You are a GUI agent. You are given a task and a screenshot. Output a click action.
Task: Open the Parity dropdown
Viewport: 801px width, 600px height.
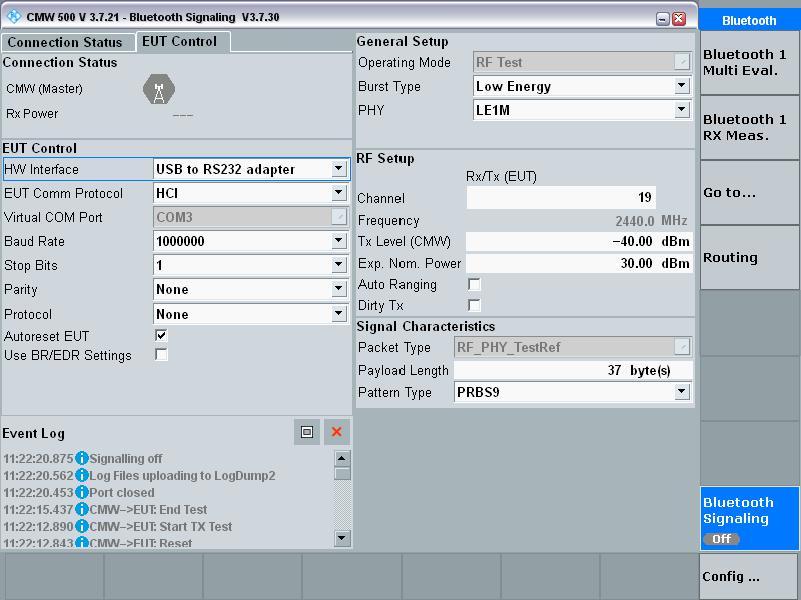[339, 289]
